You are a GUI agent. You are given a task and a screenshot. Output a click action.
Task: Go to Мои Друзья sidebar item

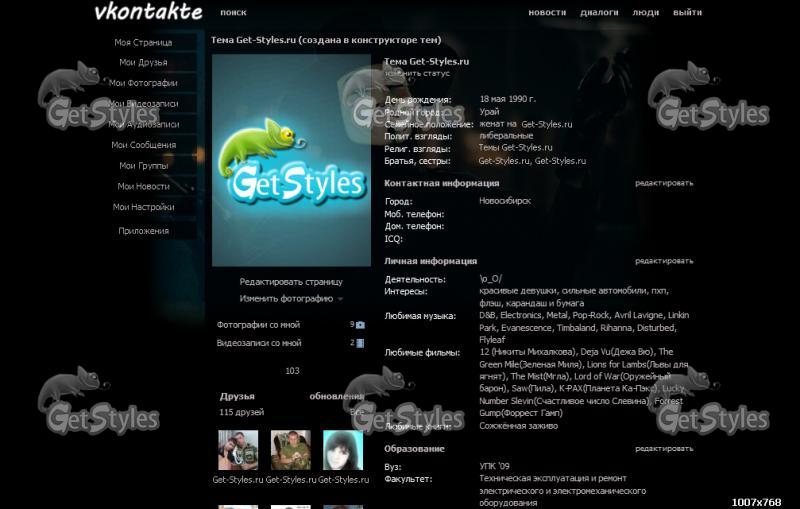(x=143, y=62)
